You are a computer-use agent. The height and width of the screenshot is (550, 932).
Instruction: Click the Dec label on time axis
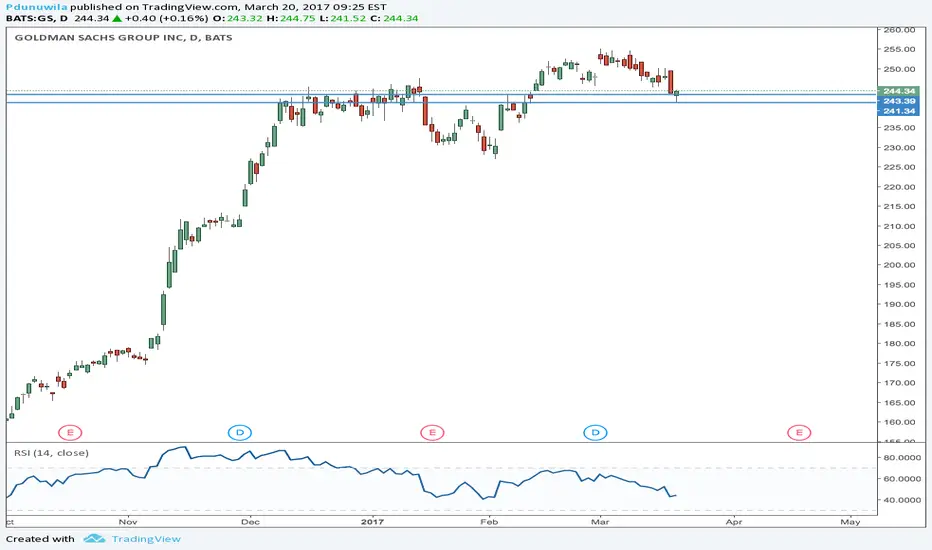pyautogui.click(x=250, y=522)
